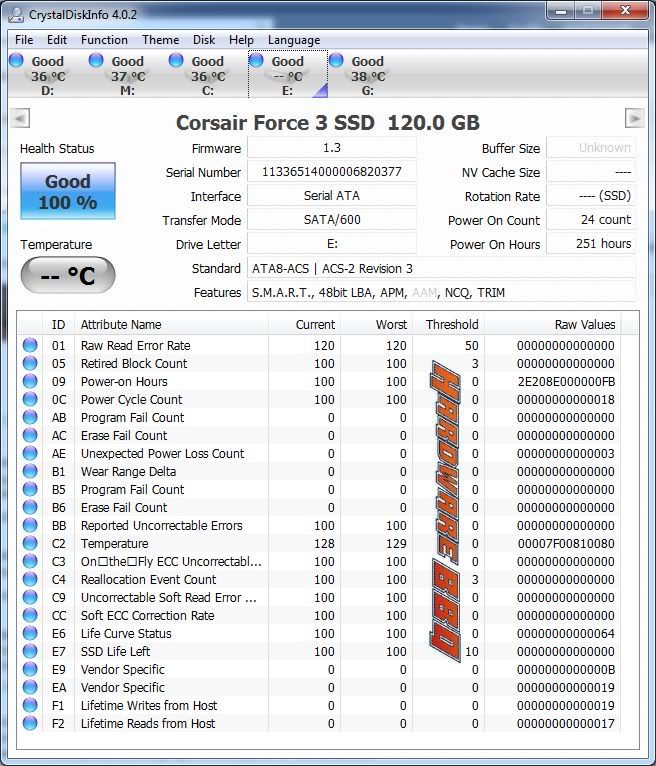656x766 pixels.
Task: Click raw value 00007F00810080
Action: 566,543
